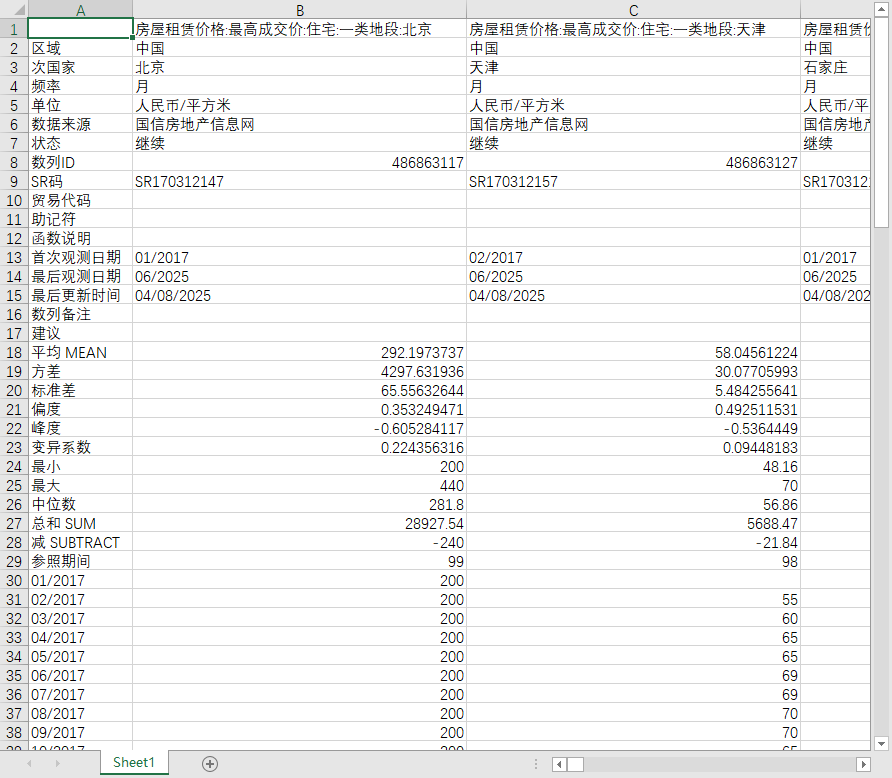Click the Beijing series title cell

pyautogui.click(x=300, y=29)
